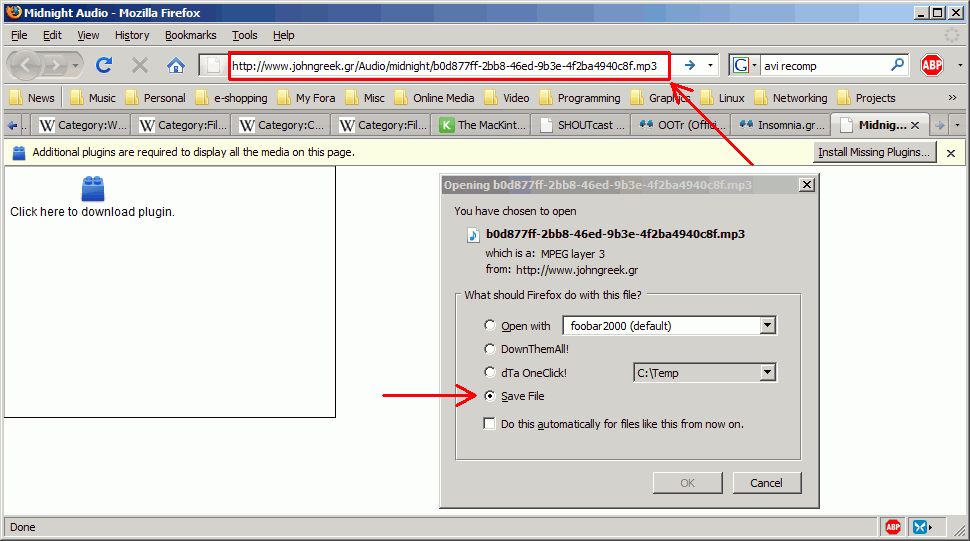Open the History menu

coord(132,35)
